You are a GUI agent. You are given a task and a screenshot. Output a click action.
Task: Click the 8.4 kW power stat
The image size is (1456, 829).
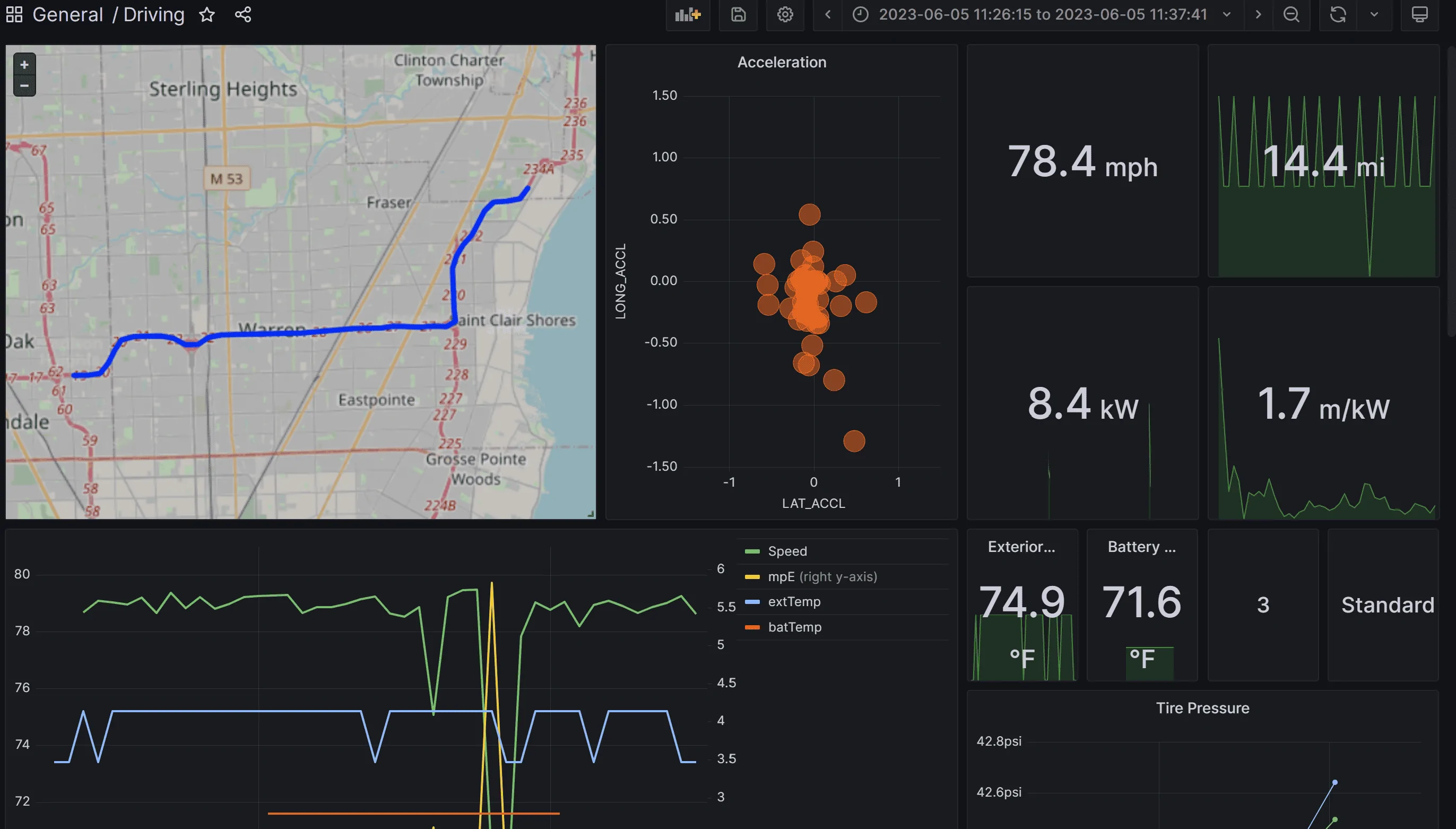(1082, 404)
